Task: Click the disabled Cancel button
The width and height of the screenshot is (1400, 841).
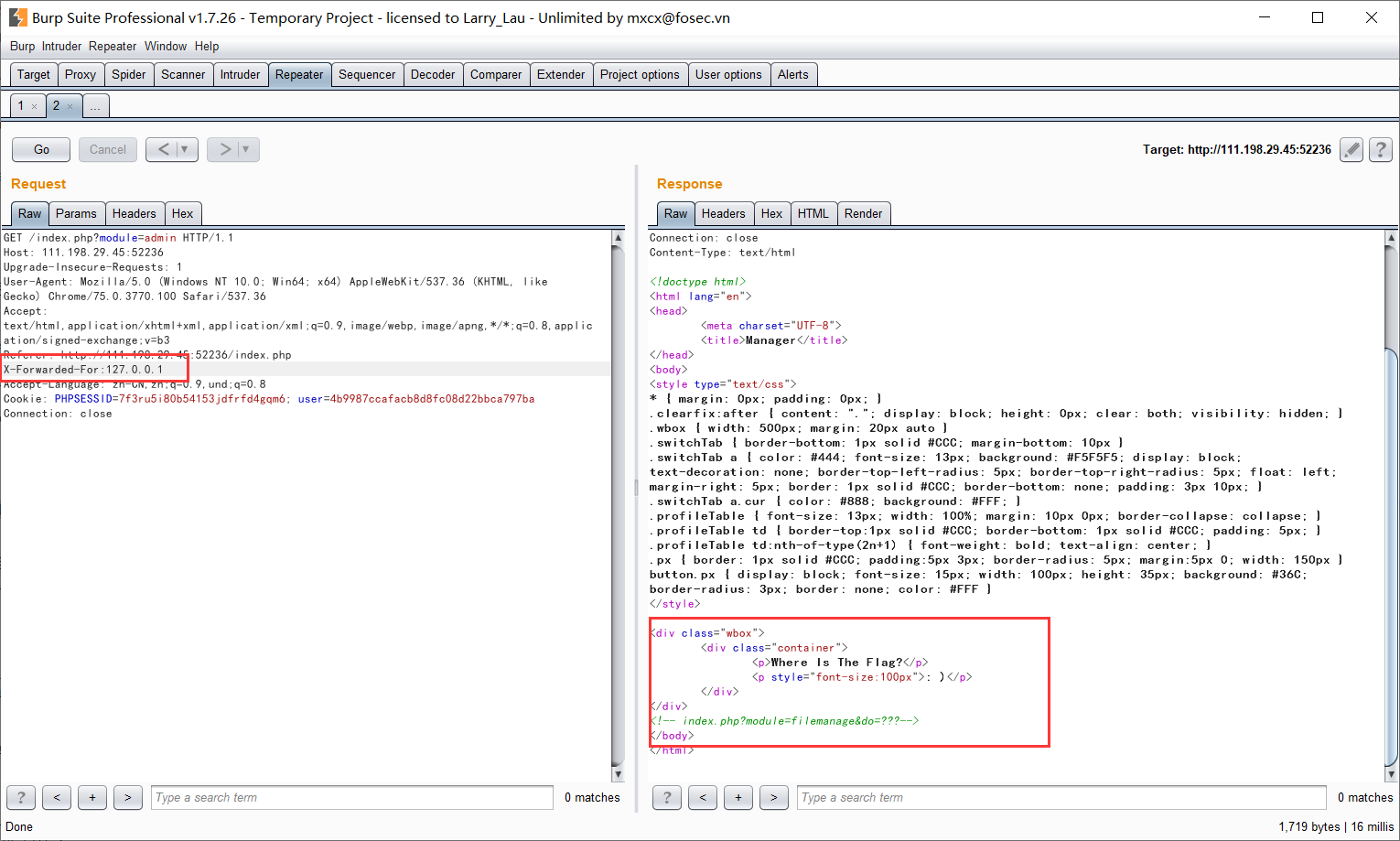Action: (108, 149)
